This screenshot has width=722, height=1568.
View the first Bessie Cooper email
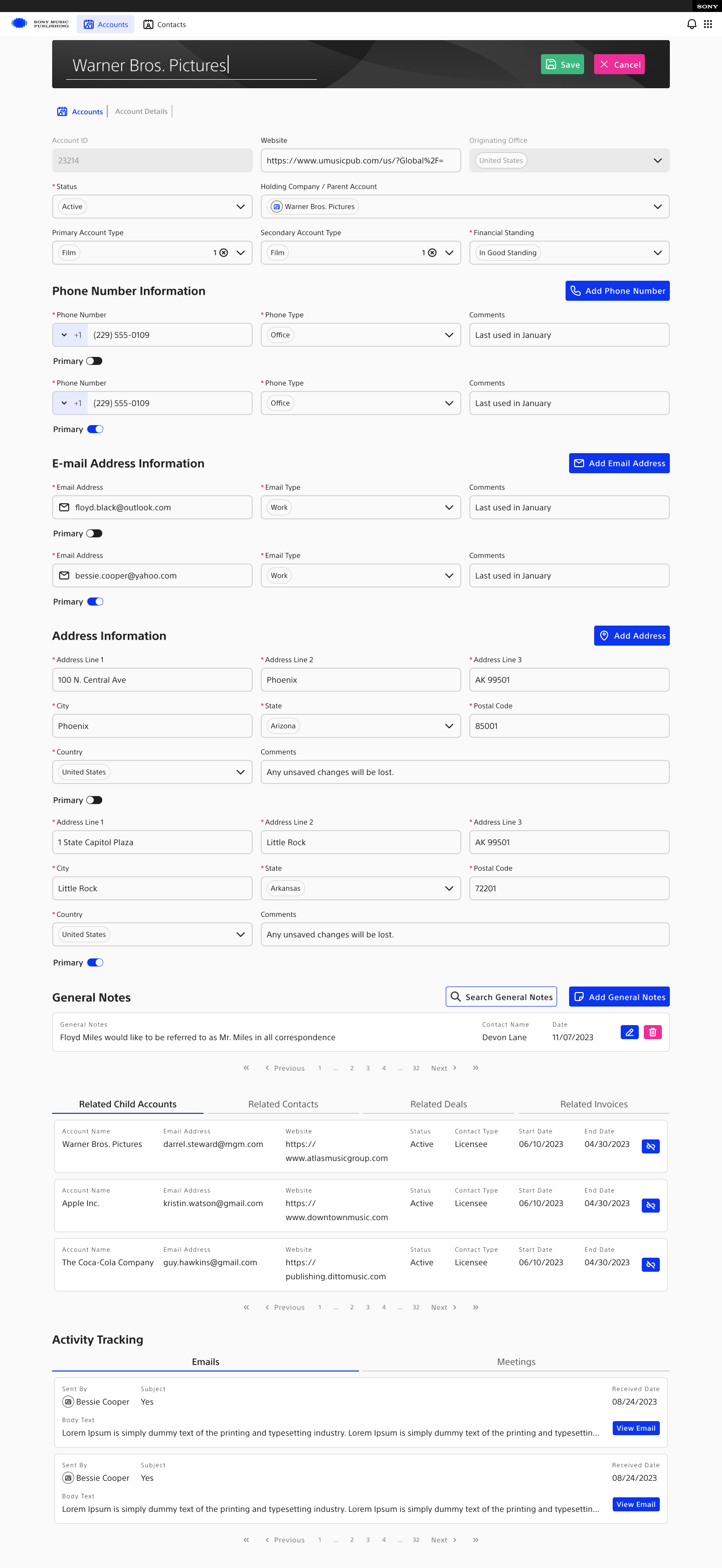636,1428
